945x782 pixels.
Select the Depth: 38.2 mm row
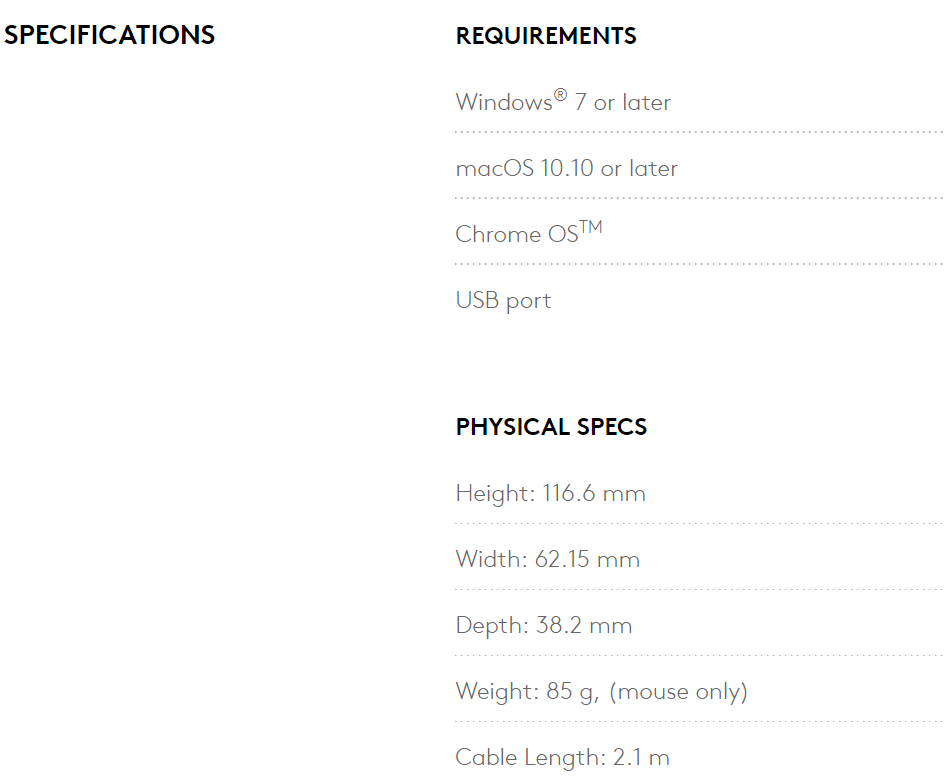click(543, 625)
